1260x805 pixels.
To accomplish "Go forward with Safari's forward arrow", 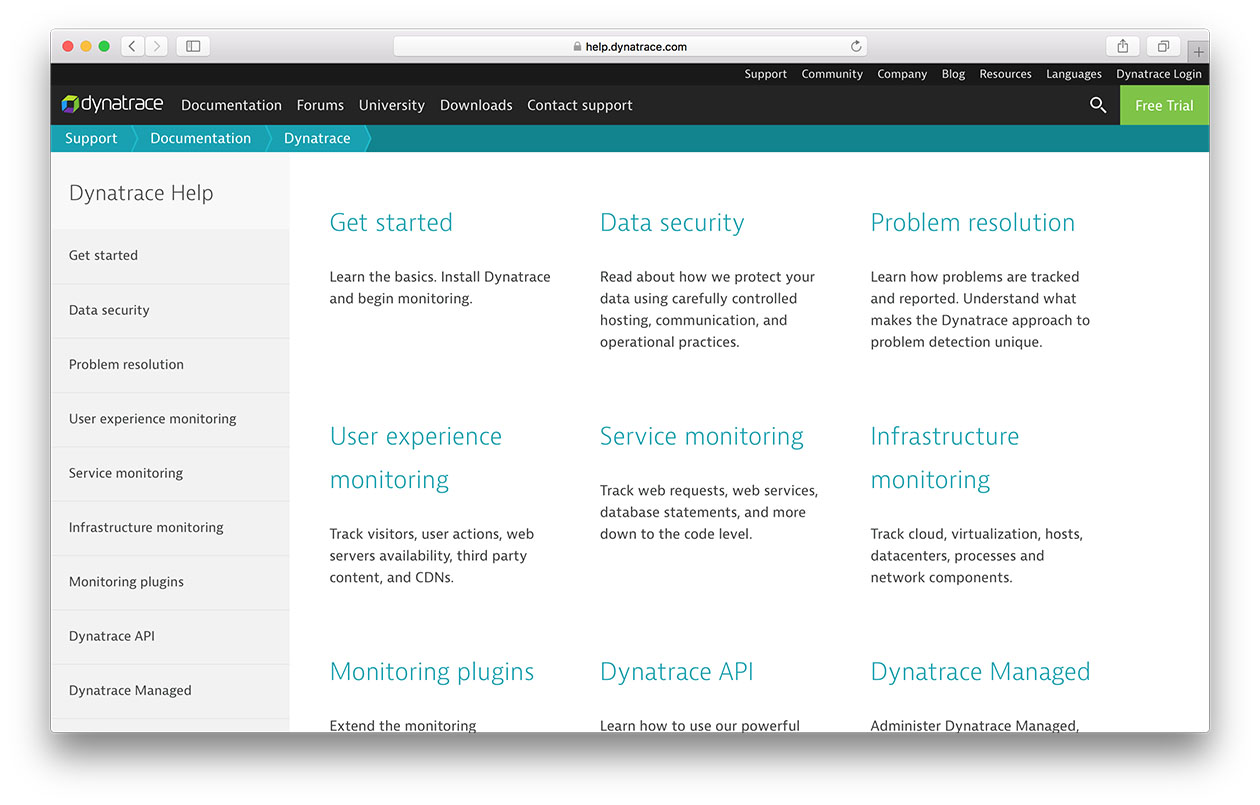I will click(157, 46).
